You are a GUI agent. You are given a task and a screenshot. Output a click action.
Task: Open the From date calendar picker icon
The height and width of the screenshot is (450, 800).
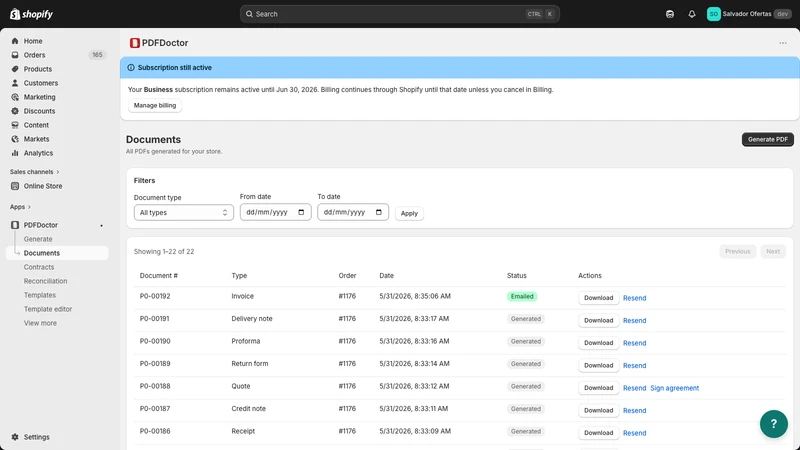click(301, 212)
